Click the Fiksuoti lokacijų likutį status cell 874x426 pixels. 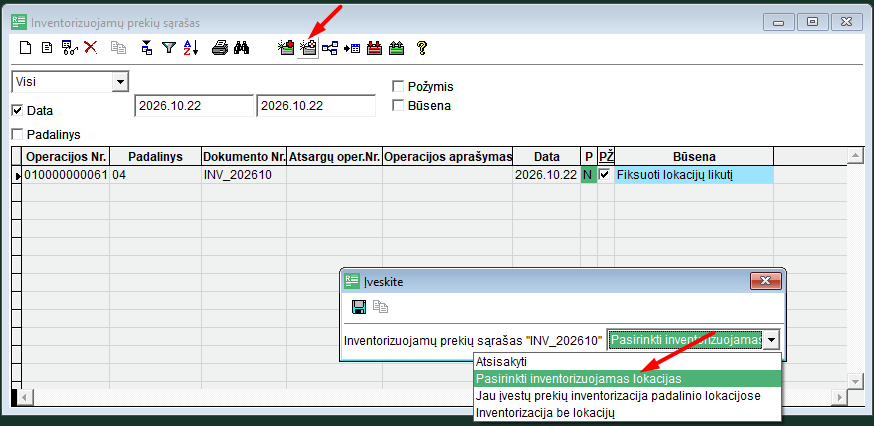pos(694,175)
